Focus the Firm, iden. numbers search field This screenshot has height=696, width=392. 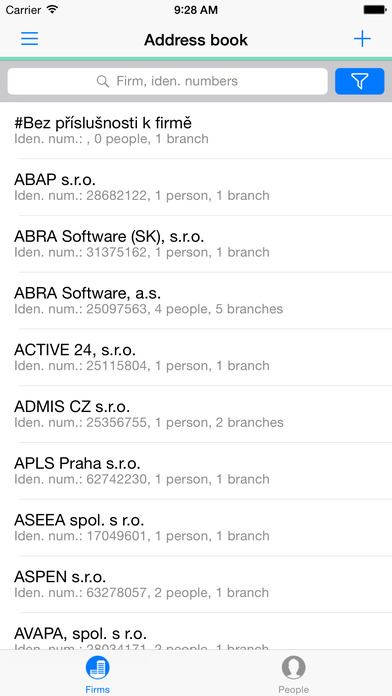point(168,81)
